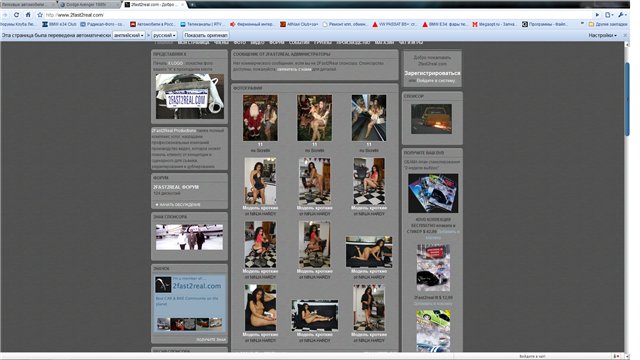This screenshot has width=640, height=360.
Task: Open the page menu icon in toolbar
Action: click(609, 15)
